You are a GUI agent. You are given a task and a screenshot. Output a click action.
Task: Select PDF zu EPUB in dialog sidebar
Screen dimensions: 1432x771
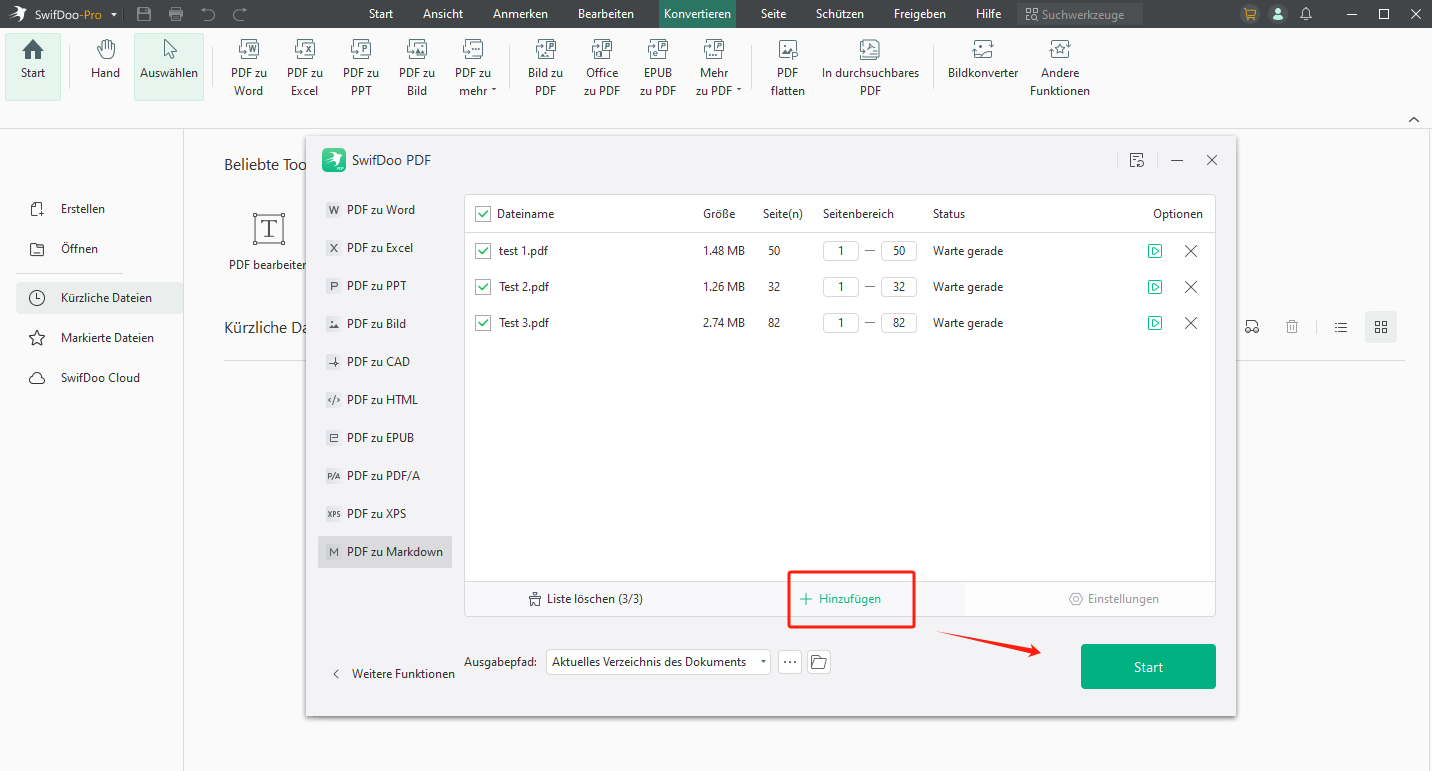click(385, 438)
